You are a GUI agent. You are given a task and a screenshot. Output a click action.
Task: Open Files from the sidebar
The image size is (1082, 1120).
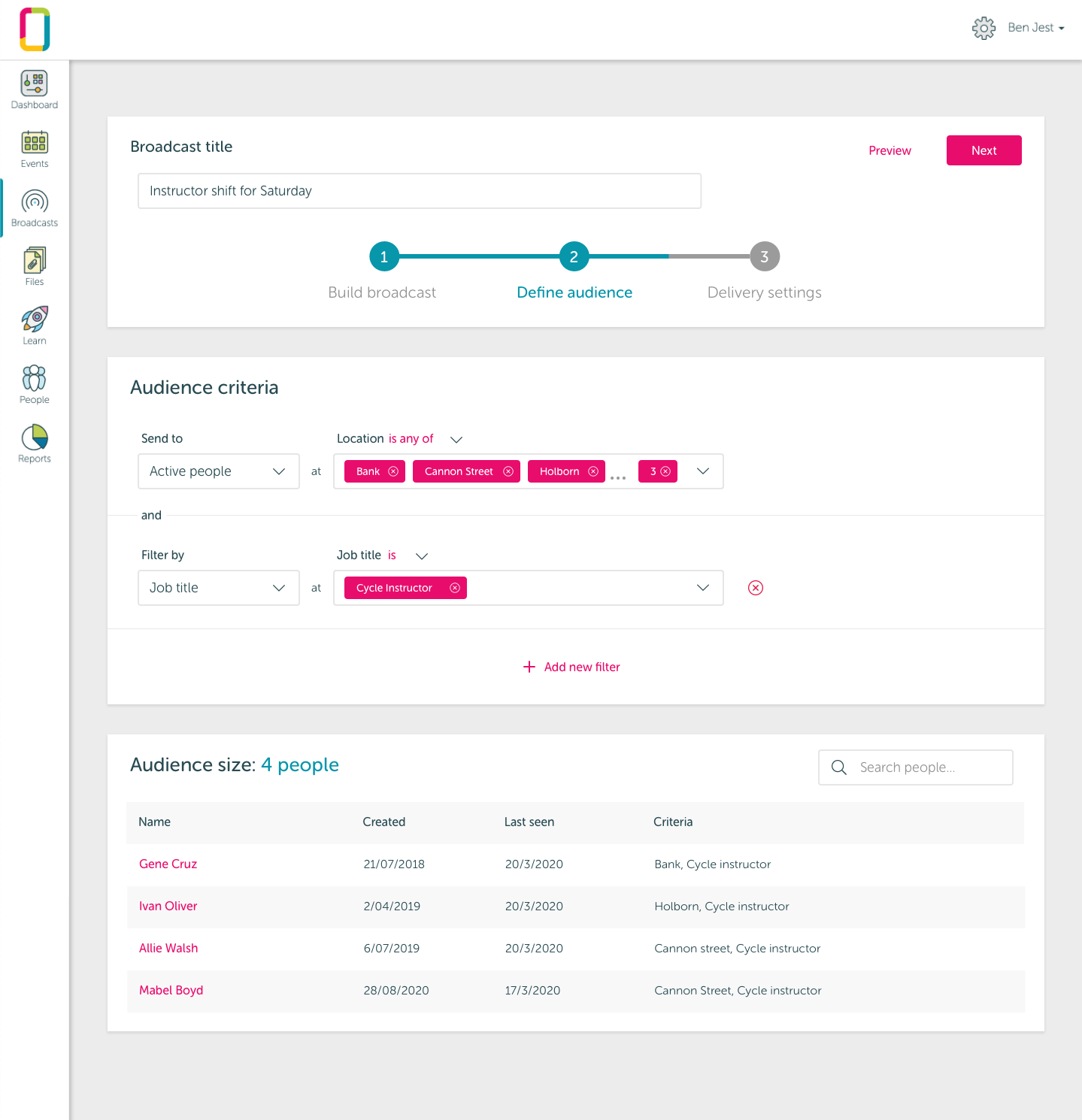(x=35, y=267)
